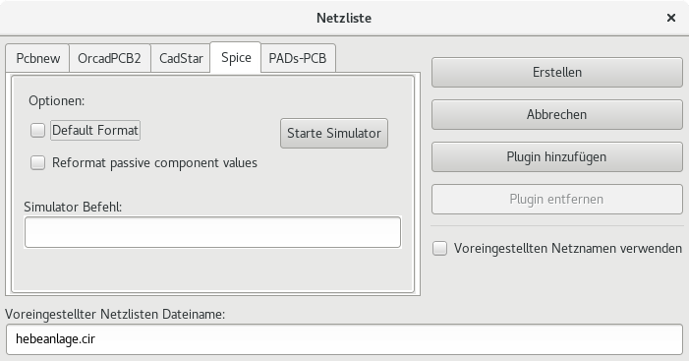Image resolution: width=689 pixels, height=361 pixels.
Task: Switch to the PADs-PCB tab
Action: point(297,58)
